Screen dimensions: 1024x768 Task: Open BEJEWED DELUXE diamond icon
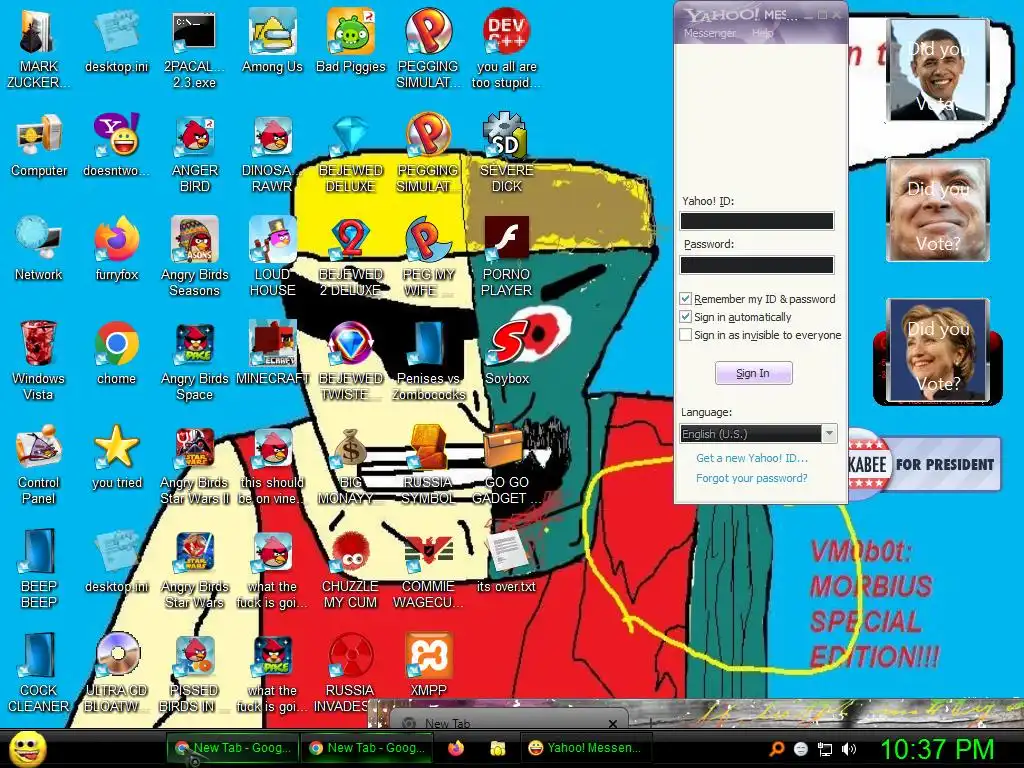point(351,152)
